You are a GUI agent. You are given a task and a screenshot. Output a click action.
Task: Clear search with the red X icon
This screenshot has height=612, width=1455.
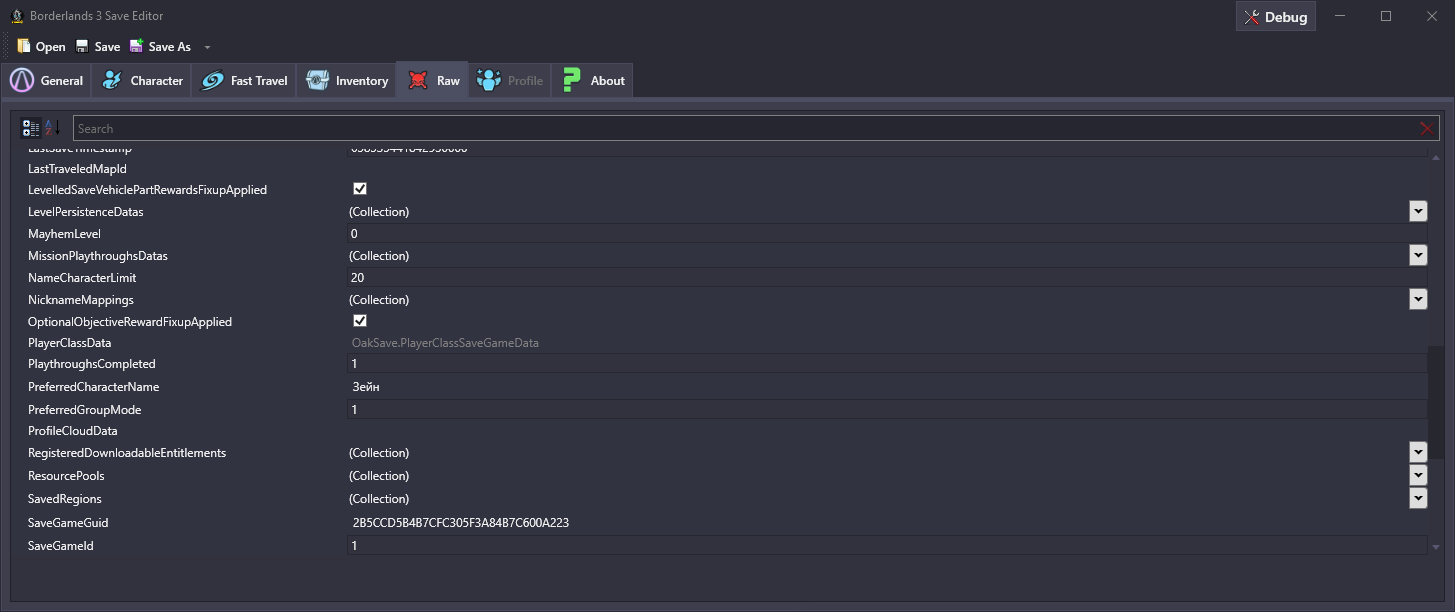[x=1426, y=128]
